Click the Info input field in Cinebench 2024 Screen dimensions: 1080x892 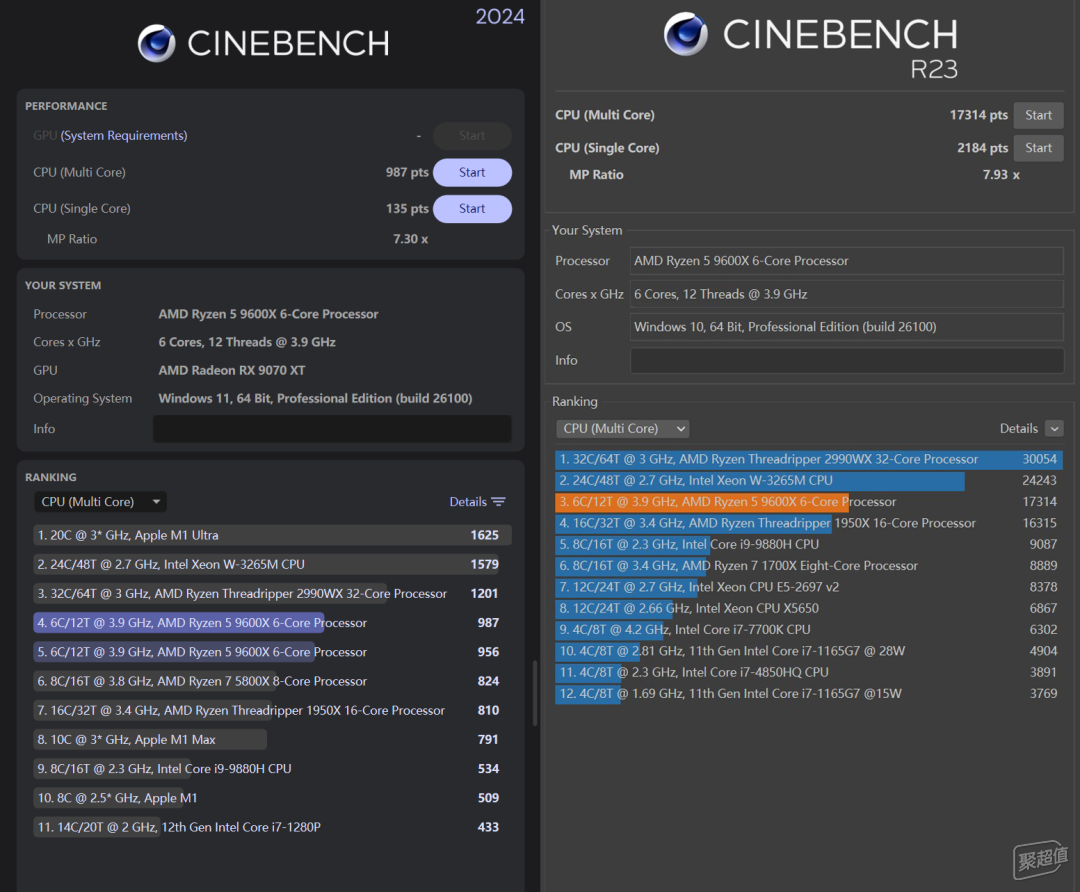click(332, 428)
